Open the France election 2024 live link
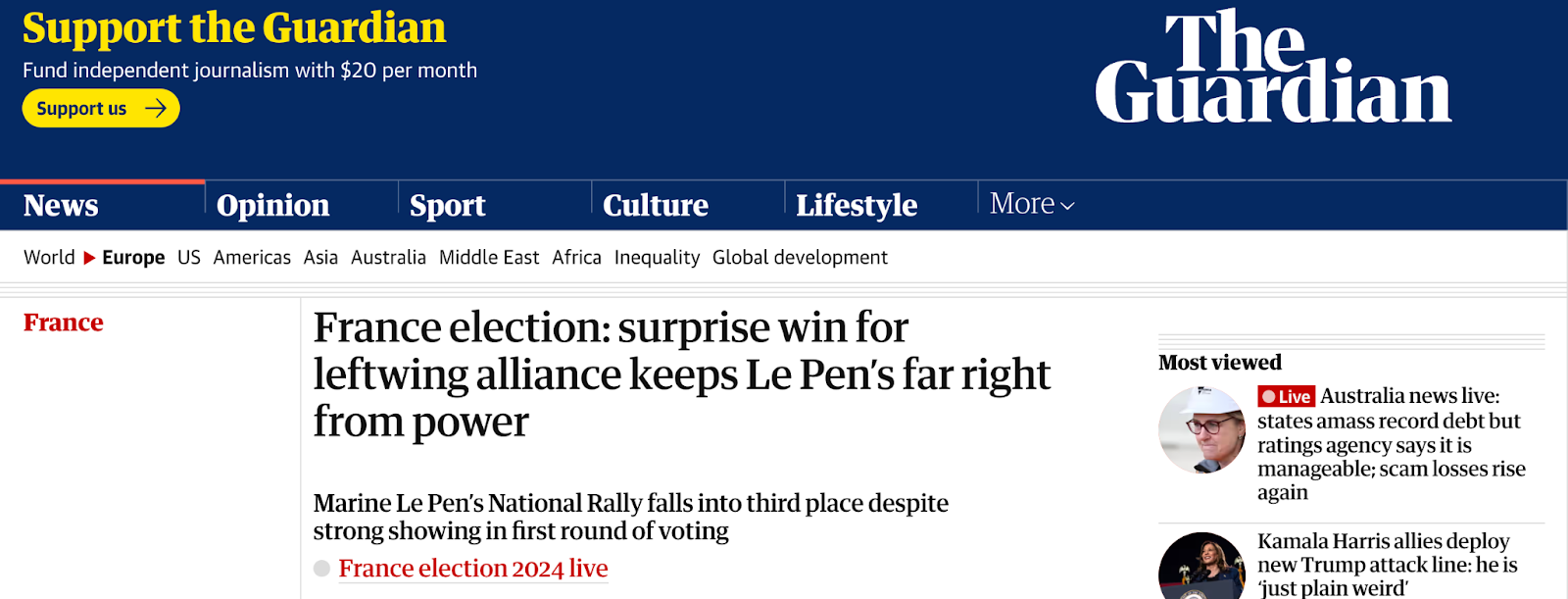This screenshot has width=1568, height=599. coord(473,569)
